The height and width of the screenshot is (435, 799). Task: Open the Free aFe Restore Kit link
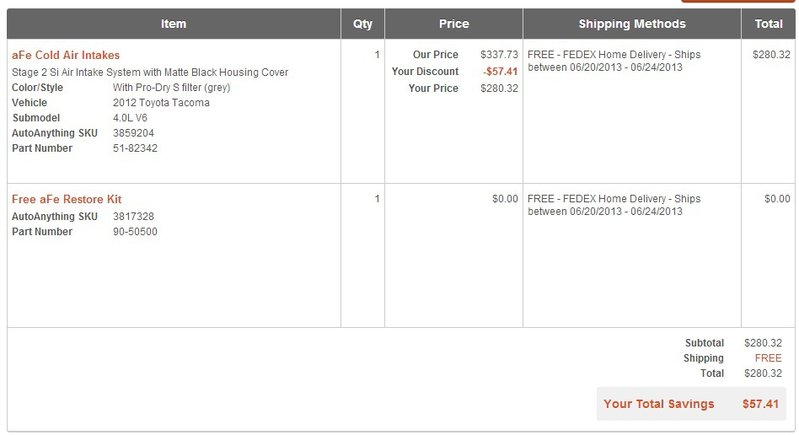67,199
